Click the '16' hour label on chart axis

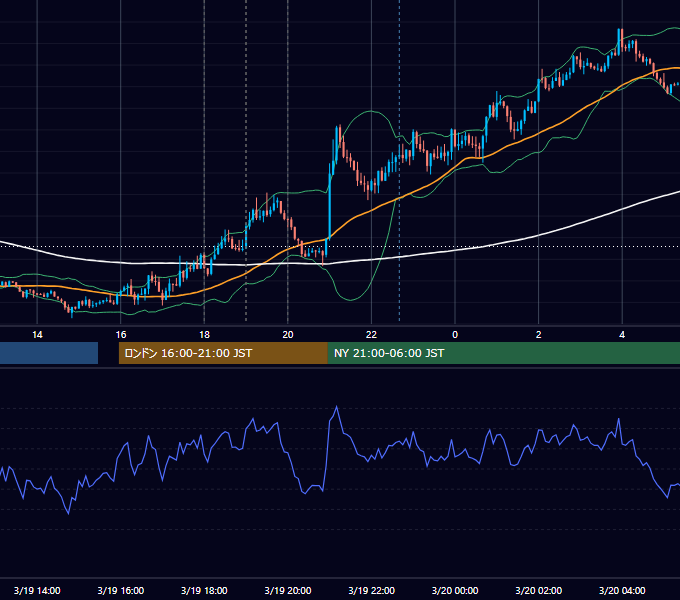(x=121, y=335)
